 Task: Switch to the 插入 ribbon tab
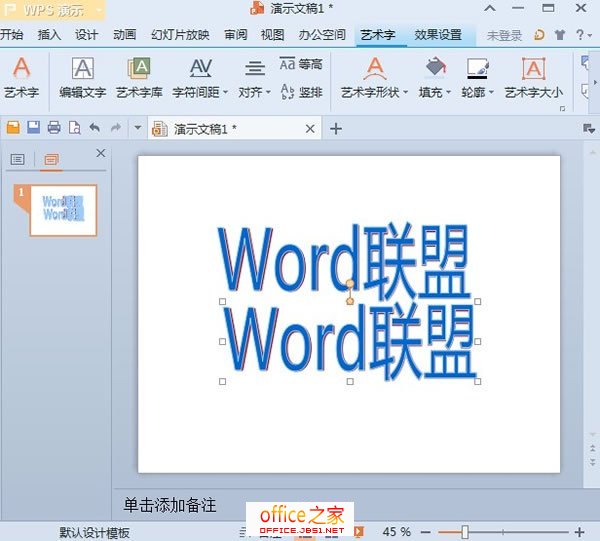click(49, 35)
